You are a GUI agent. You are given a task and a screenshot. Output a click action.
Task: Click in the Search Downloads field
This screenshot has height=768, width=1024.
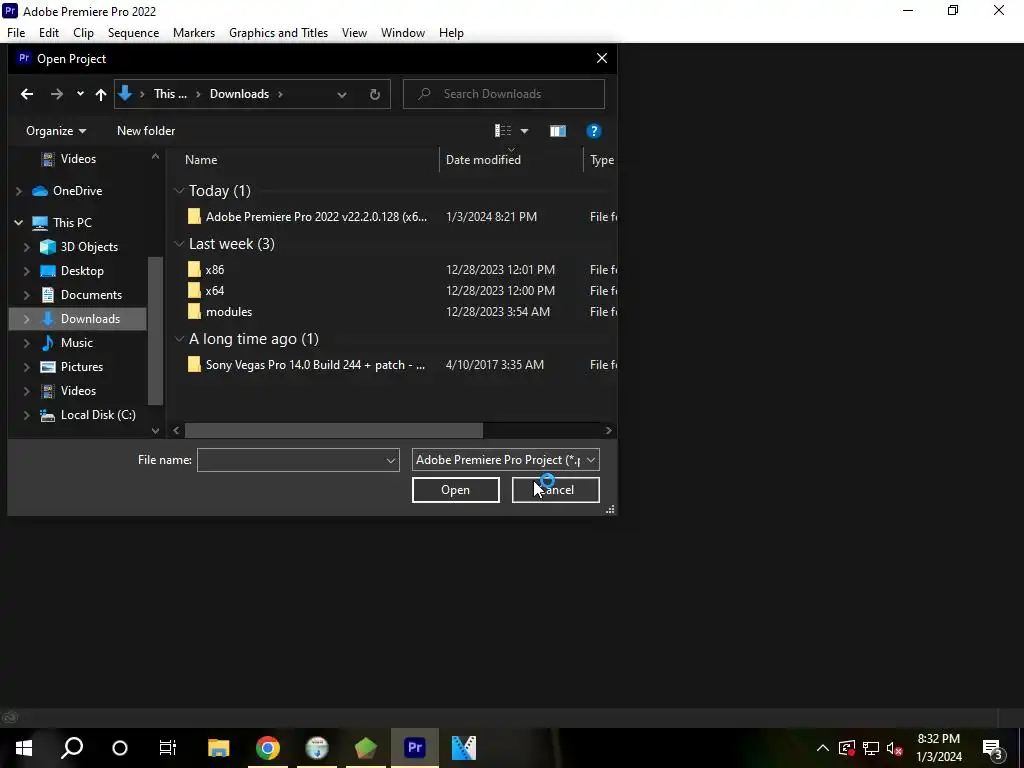click(504, 94)
